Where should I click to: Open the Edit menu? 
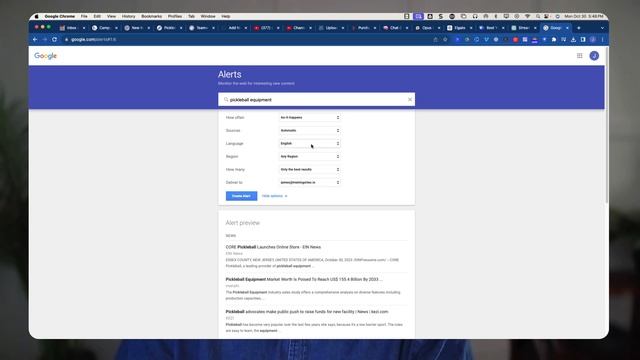97,16
